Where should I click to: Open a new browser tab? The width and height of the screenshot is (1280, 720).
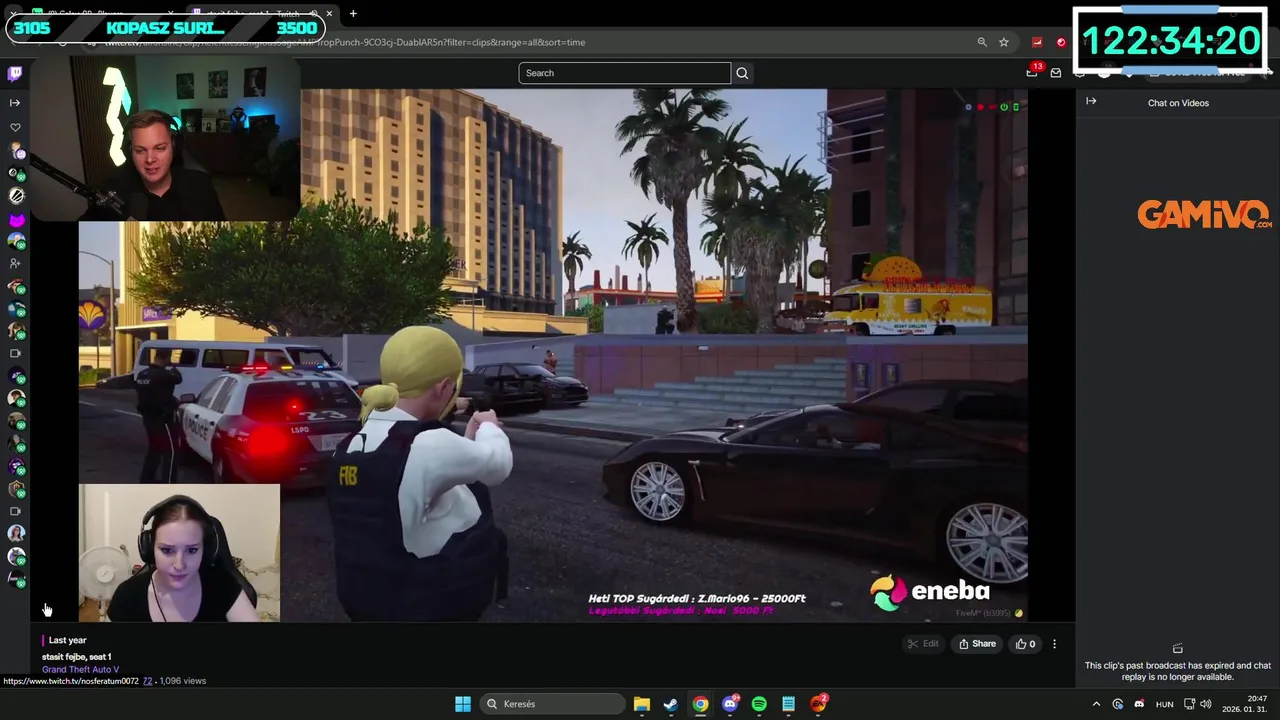click(x=353, y=14)
